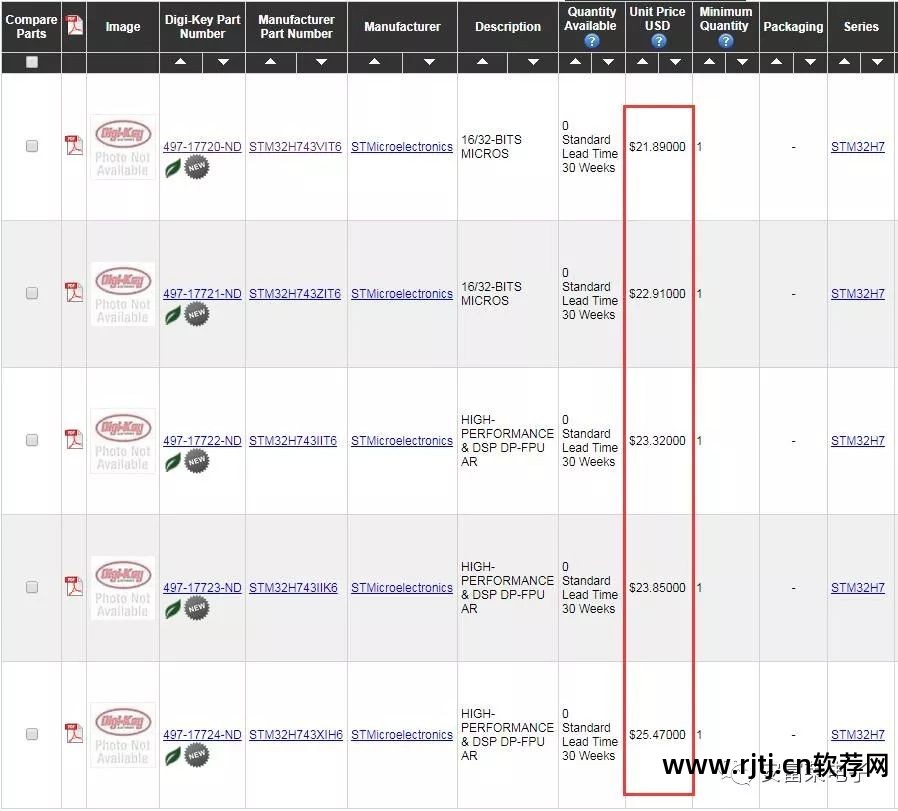The height and width of the screenshot is (811, 898).
Task: Sort Manufacturer Part Number descending arrow
Action: coord(321,62)
